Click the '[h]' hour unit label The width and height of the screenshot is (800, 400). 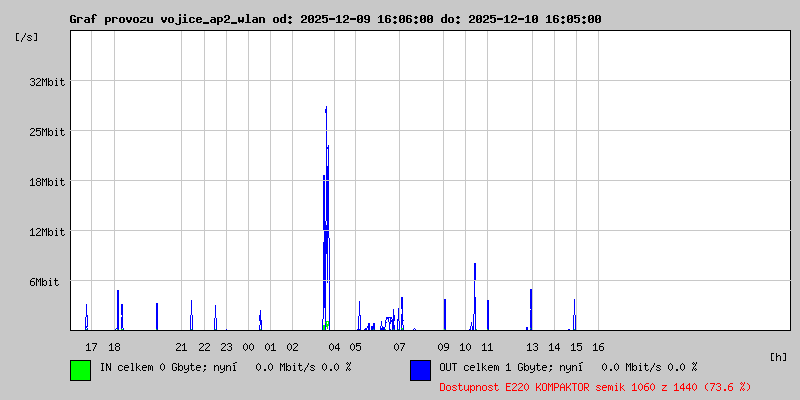click(x=778, y=357)
